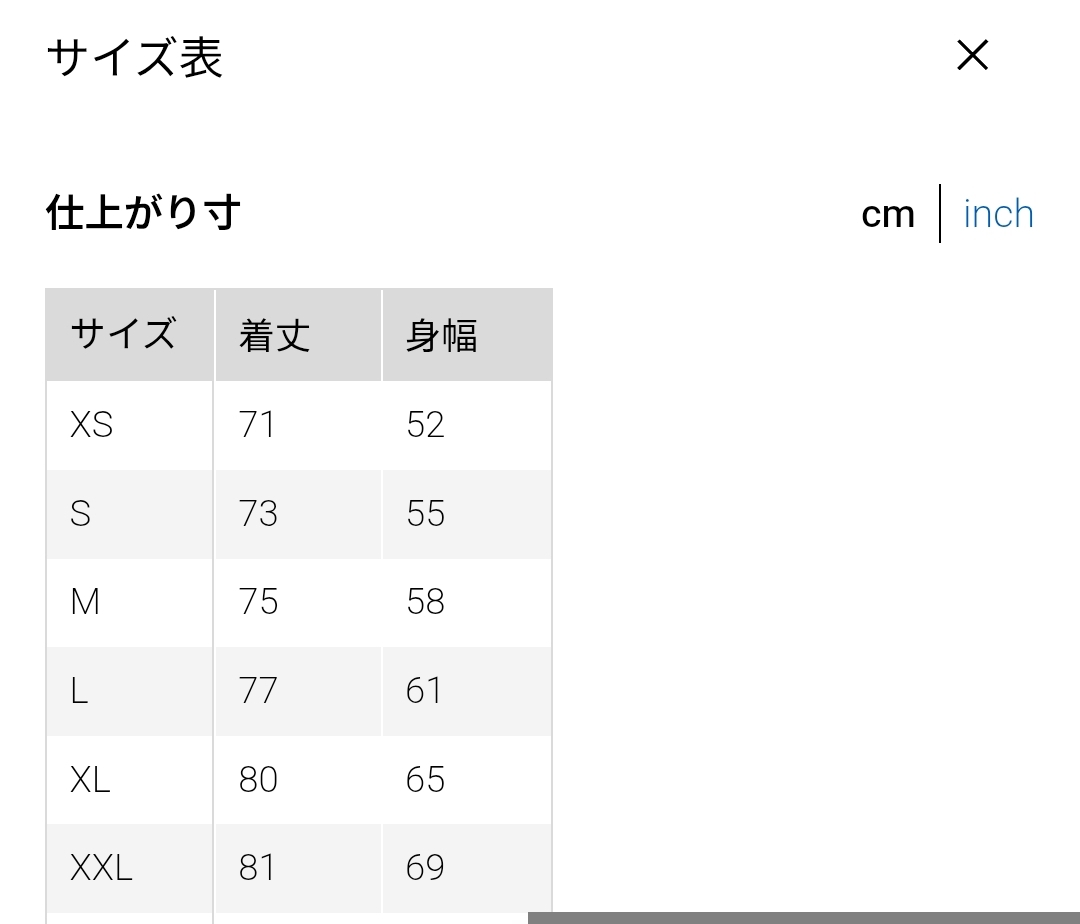The height and width of the screenshot is (924, 1080).
Task: Select the XS size row label
Action: tap(92, 425)
